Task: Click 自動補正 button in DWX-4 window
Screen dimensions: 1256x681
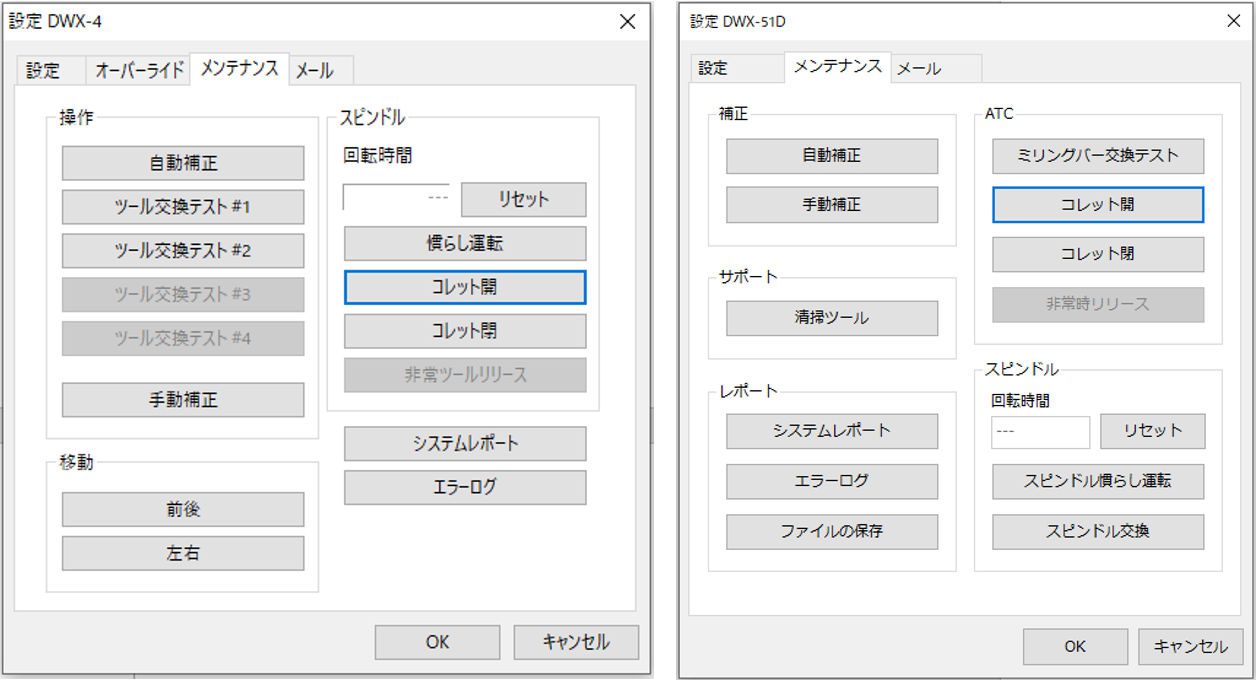Action: point(183,163)
